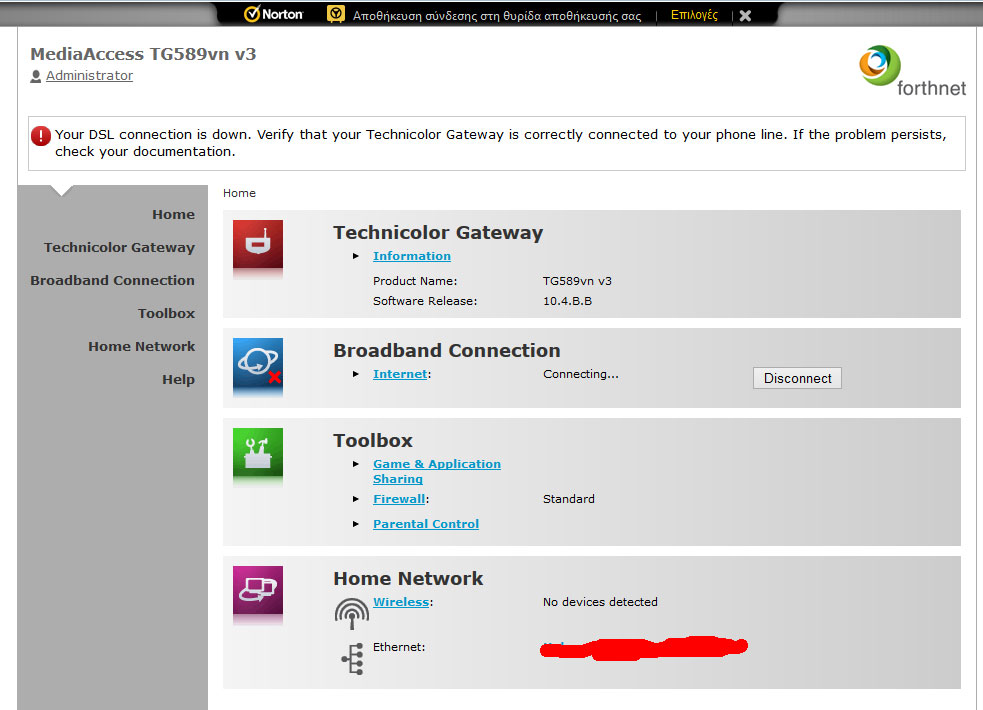This screenshot has height=710, width=983.
Task: Click the software release value 10.4.B.B
Action: tap(567, 301)
